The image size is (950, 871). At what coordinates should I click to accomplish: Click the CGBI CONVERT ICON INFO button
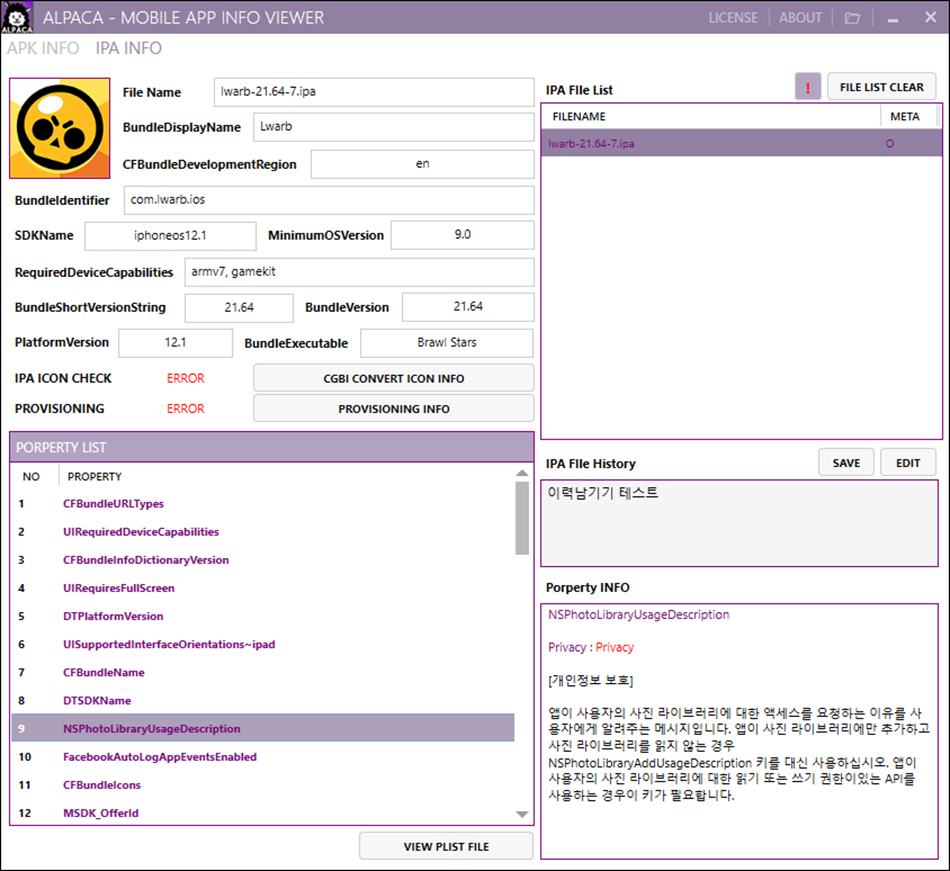tap(394, 378)
